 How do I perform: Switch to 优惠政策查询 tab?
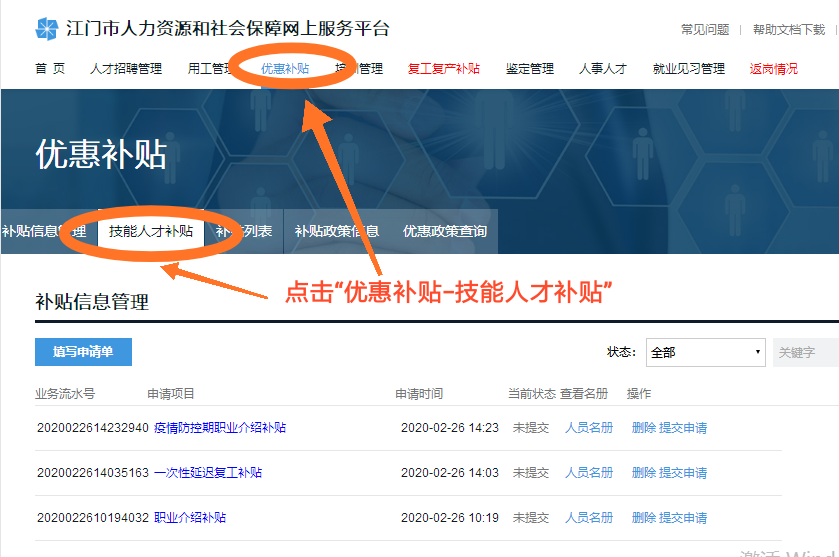(445, 231)
